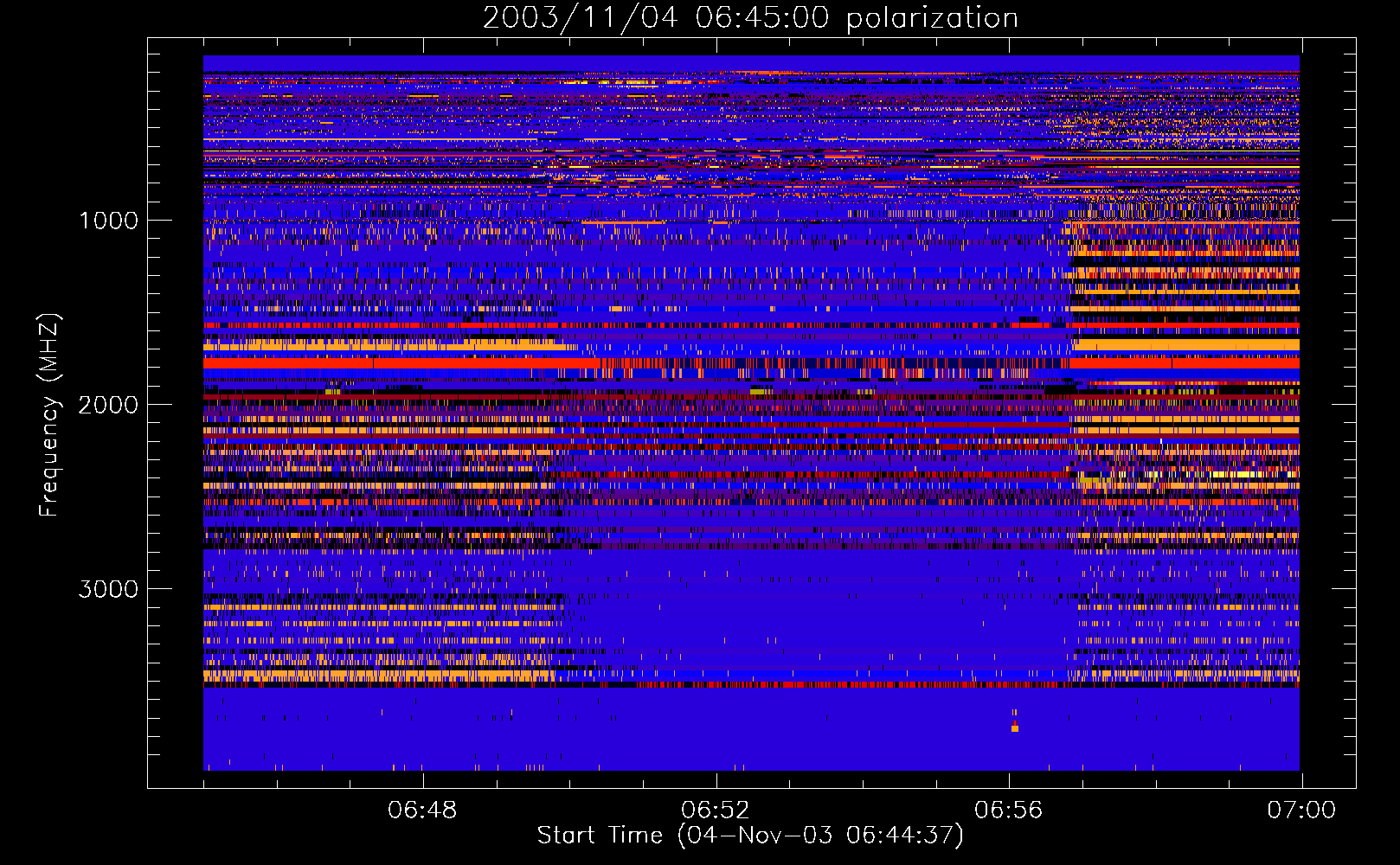Screen dimensions: 1400x865
Task: Click the 06:56 time tick label
Action: tap(1009, 811)
